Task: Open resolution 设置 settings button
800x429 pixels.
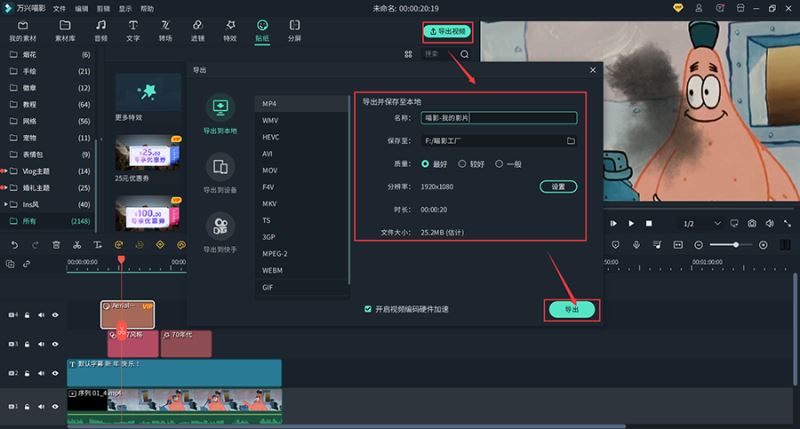Action: click(558, 187)
